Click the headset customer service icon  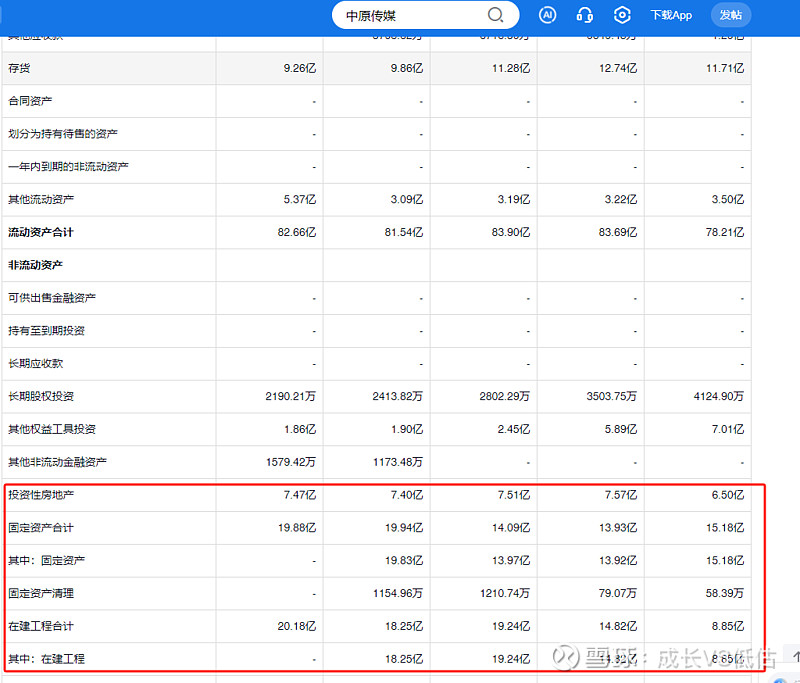(585, 15)
